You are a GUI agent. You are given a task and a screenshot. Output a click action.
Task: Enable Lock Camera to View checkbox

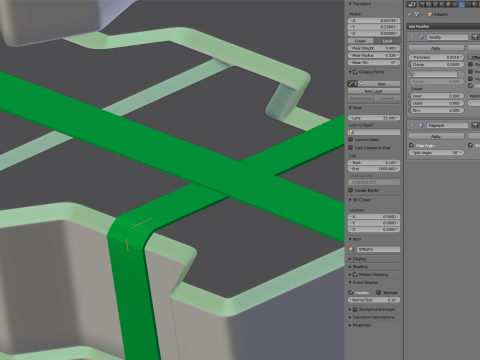(351, 148)
